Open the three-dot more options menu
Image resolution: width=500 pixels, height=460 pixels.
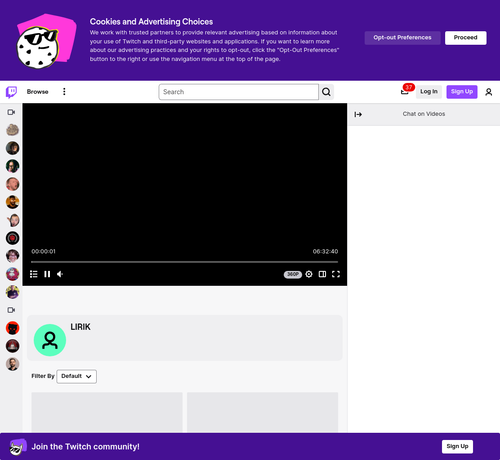[x=64, y=92]
